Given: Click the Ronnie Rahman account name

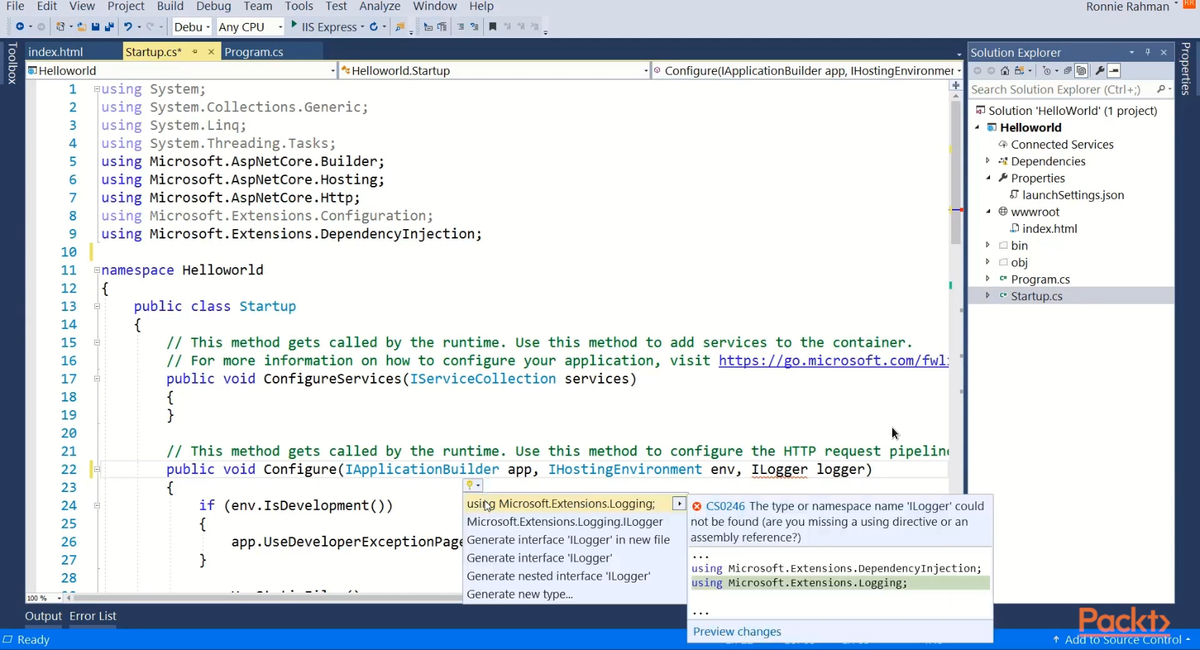Looking at the screenshot, I should [1127, 6].
